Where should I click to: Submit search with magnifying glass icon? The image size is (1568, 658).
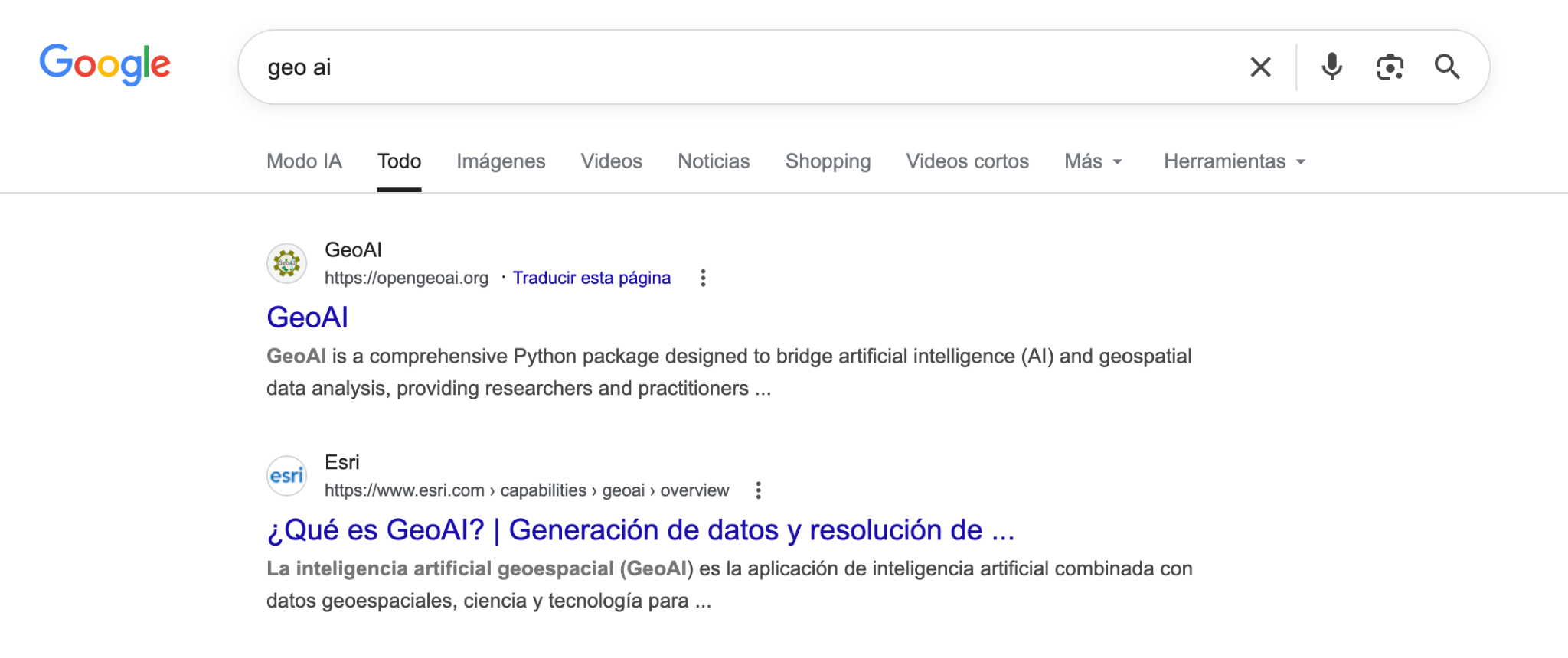click(x=1447, y=67)
